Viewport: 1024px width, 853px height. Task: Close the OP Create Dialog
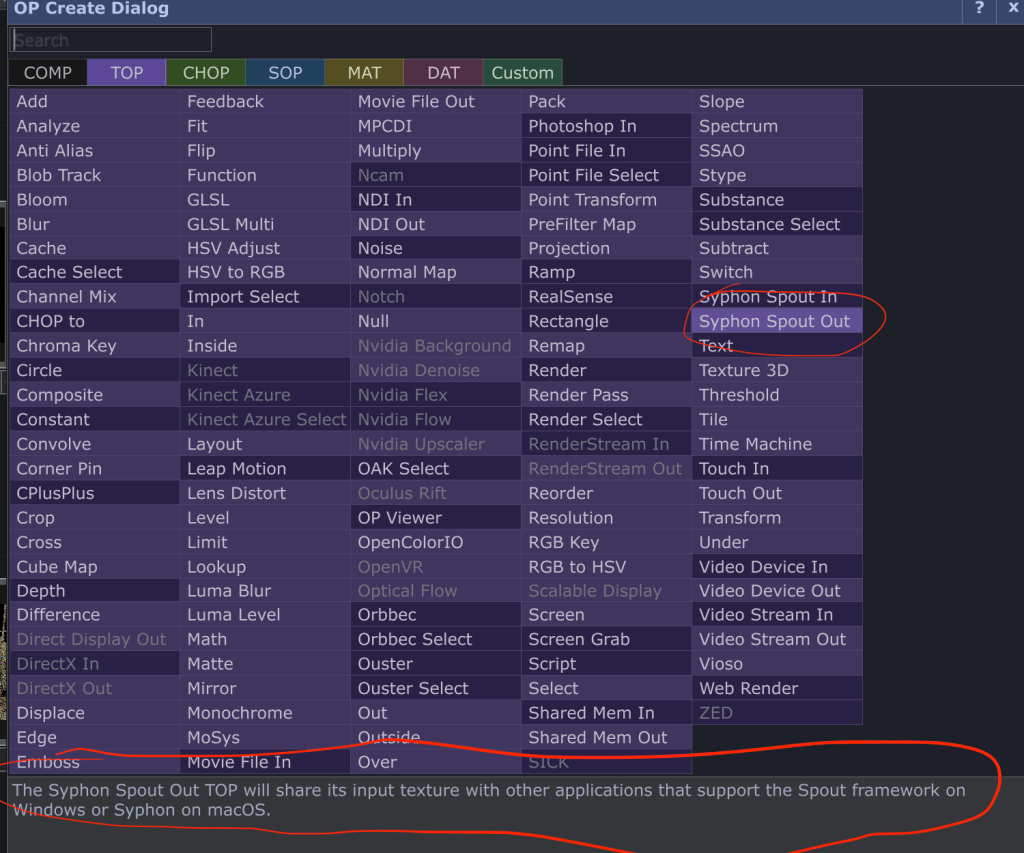pos(1010,9)
